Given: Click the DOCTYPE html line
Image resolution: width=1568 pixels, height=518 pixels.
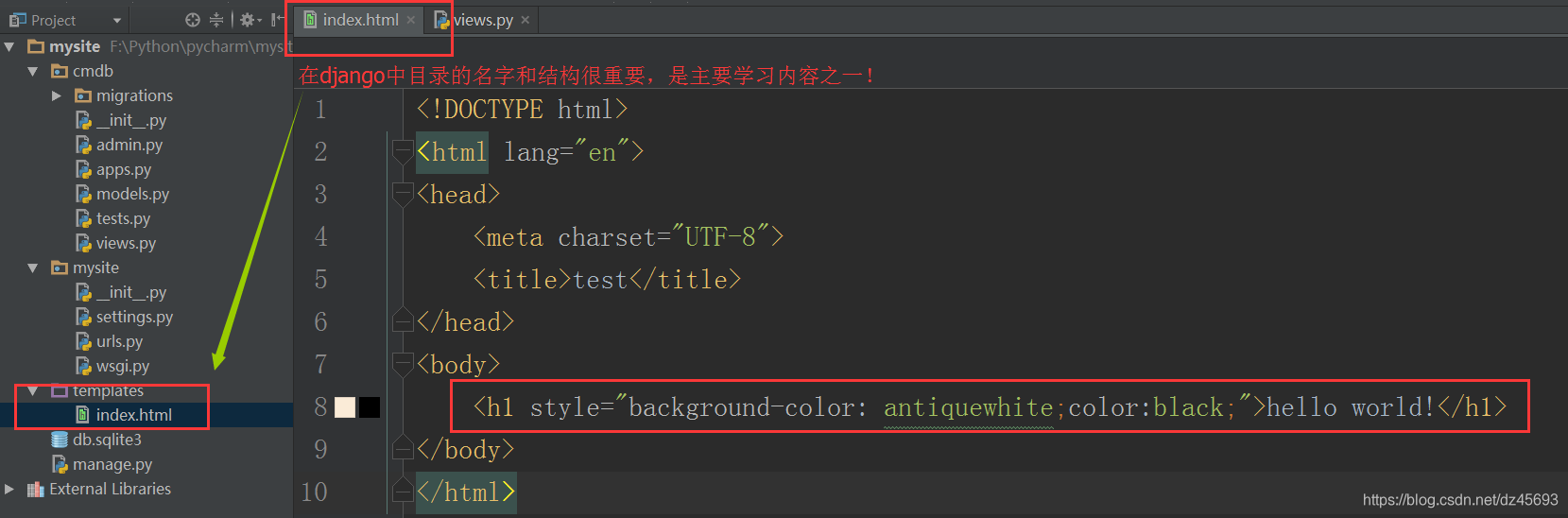Looking at the screenshot, I should point(522,110).
